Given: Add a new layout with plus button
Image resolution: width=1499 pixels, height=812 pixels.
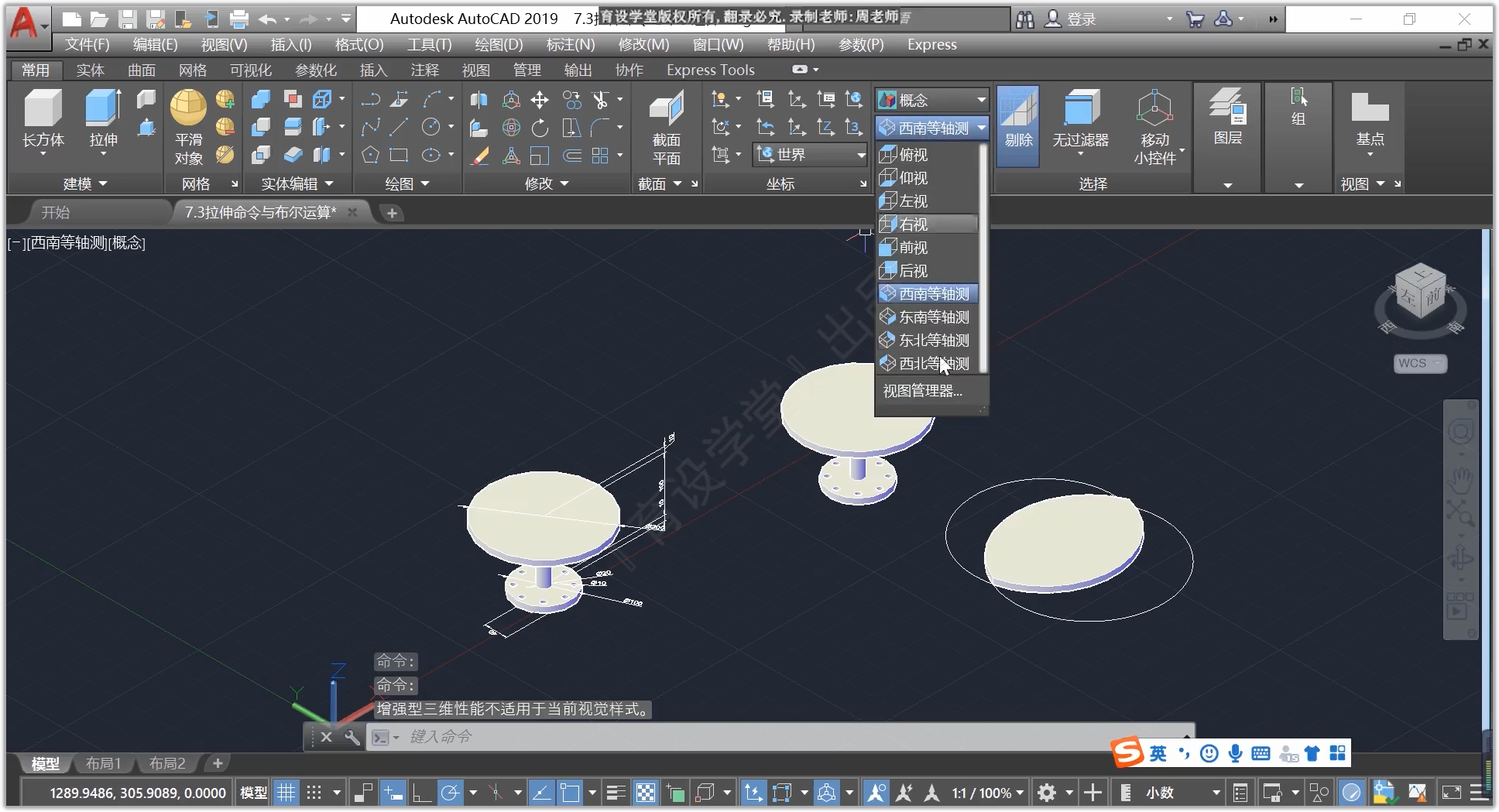Looking at the screenshot, I should (218, 763).
